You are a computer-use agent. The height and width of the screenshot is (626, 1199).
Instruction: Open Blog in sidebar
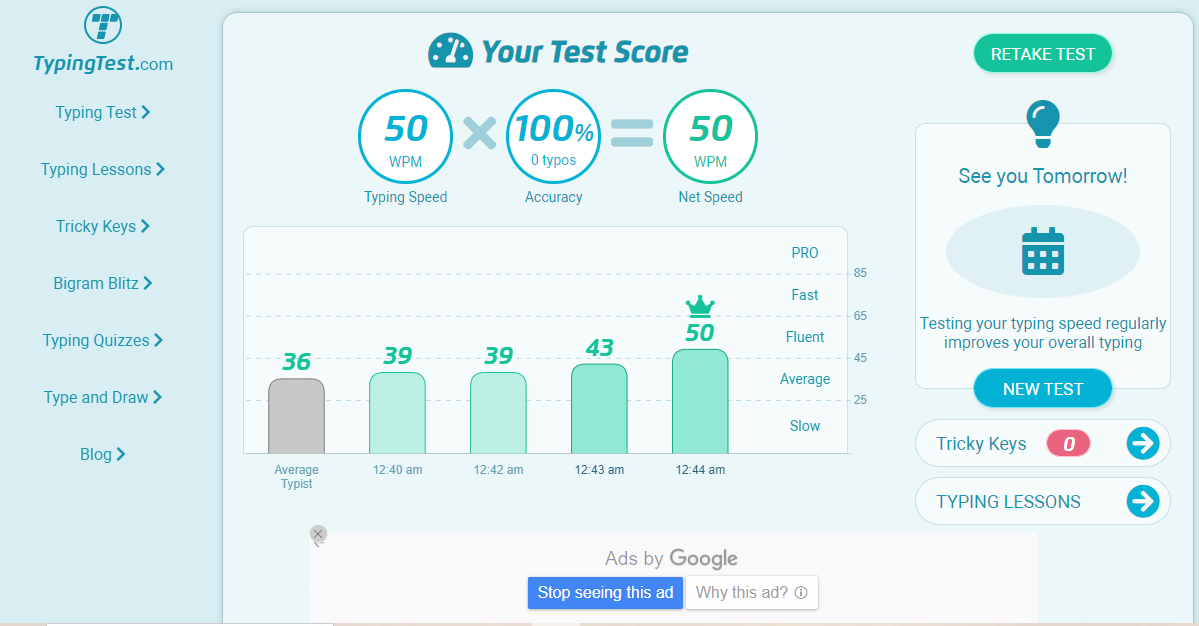(x=102, y=454)
